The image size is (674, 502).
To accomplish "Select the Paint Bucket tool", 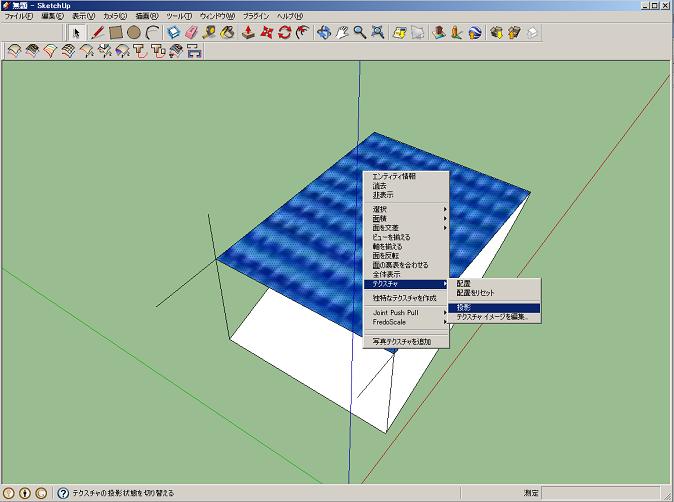I will (x=227, y=32).
